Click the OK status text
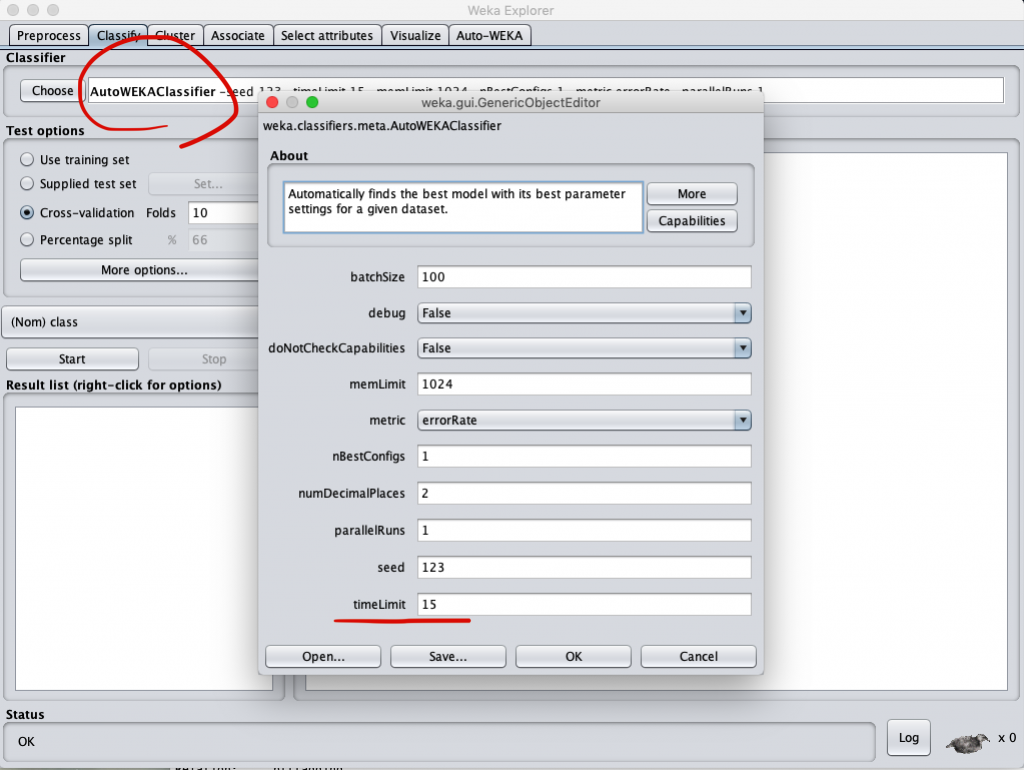 coord(27,741)
